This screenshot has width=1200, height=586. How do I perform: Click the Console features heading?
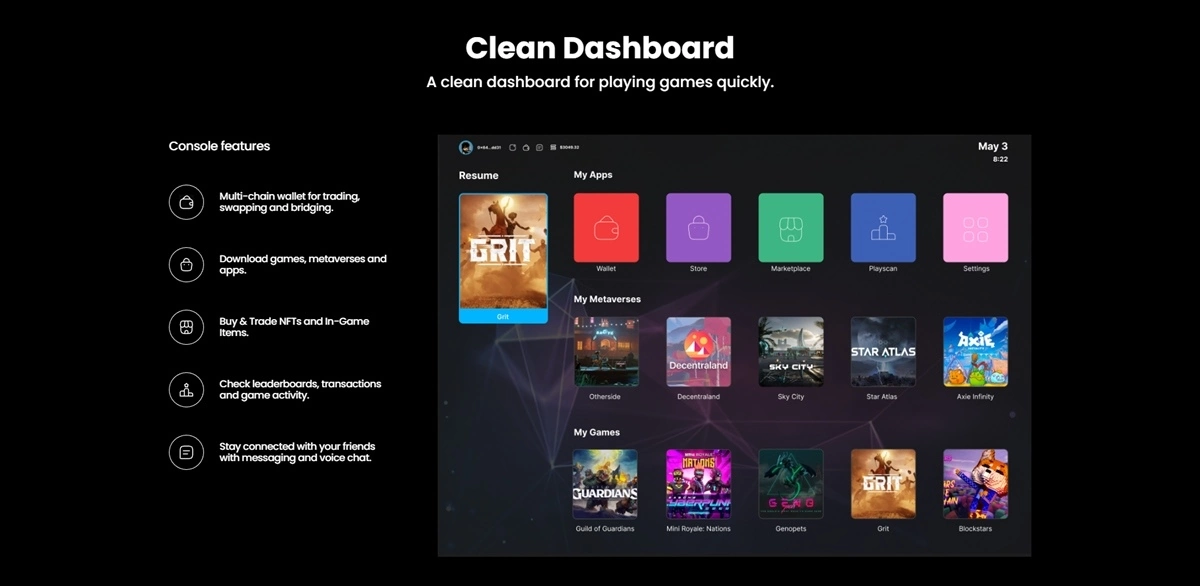(x=219, y=146)
